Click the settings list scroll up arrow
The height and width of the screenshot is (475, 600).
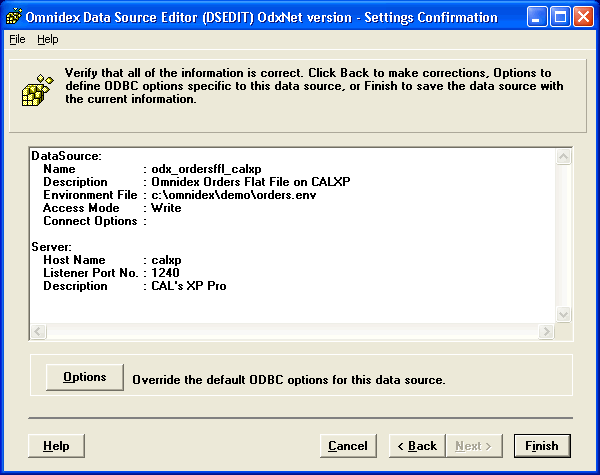563,156
